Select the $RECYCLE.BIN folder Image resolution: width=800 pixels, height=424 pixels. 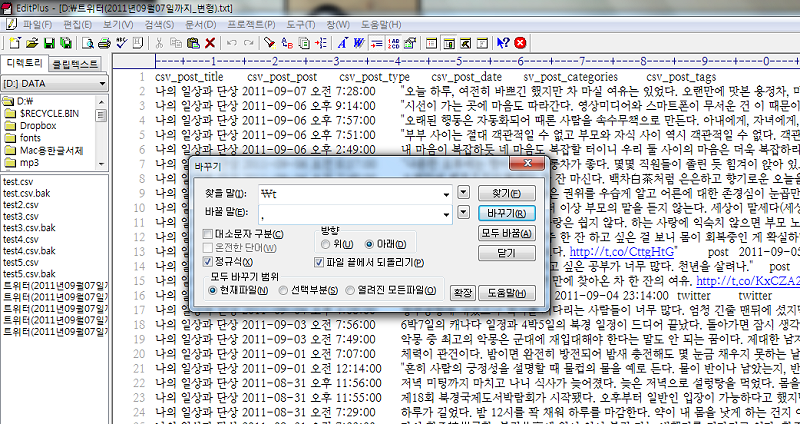tap(49, 113)
